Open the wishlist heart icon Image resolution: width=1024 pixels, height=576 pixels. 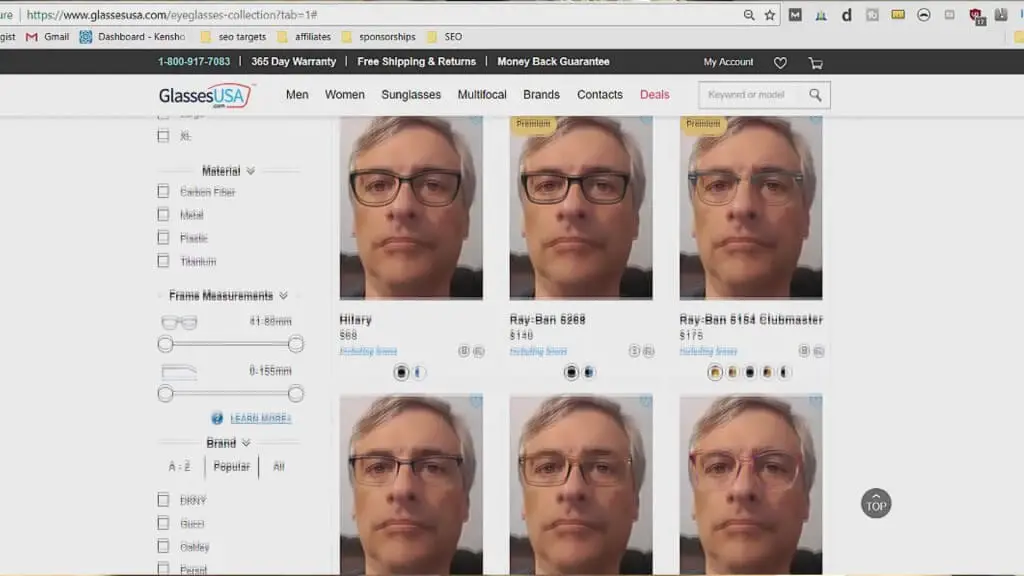tap(780, 63)
